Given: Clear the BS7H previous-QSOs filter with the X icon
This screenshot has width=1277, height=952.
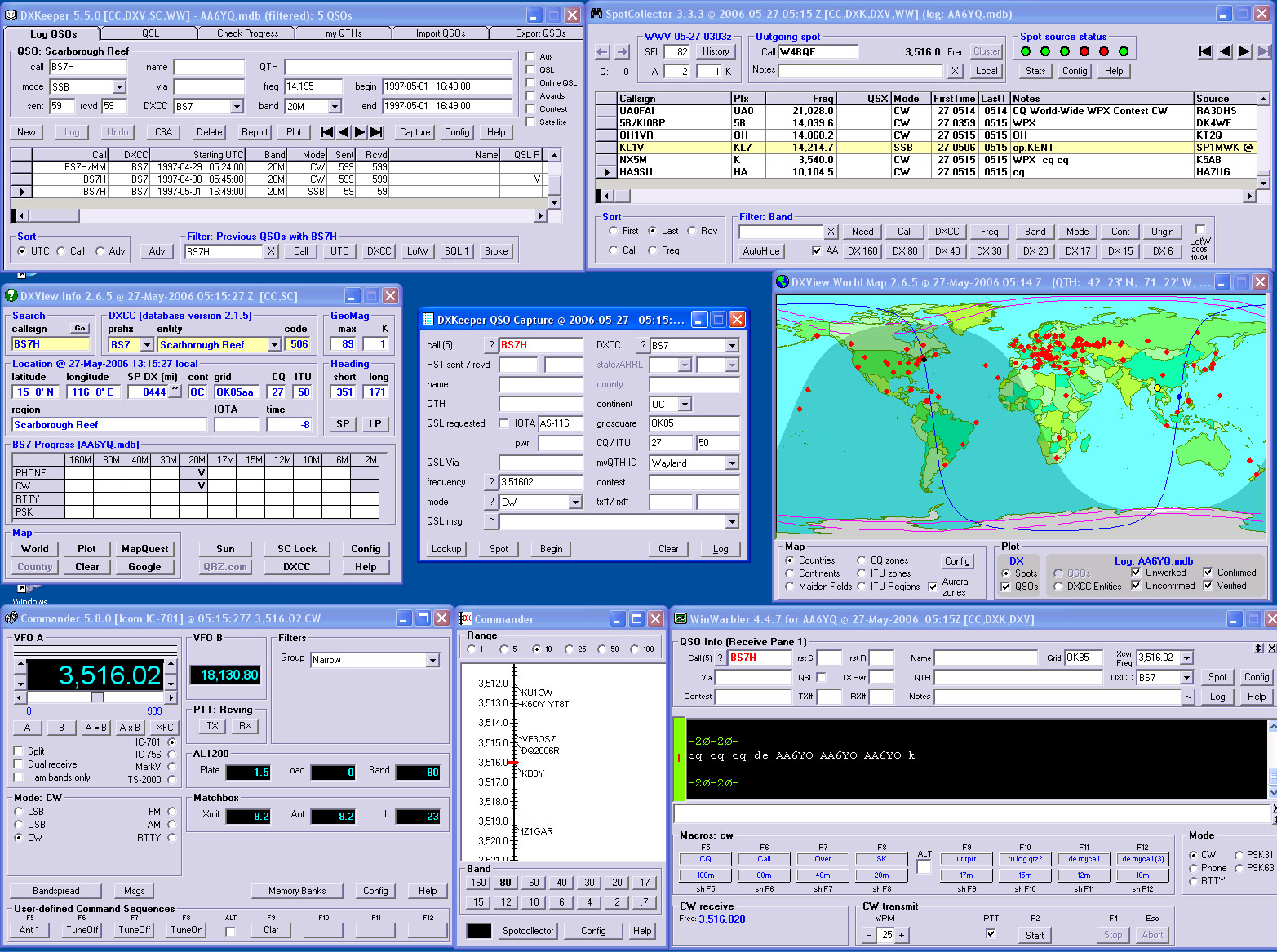Looking at the screenshot, I should [x=272, y=250].
